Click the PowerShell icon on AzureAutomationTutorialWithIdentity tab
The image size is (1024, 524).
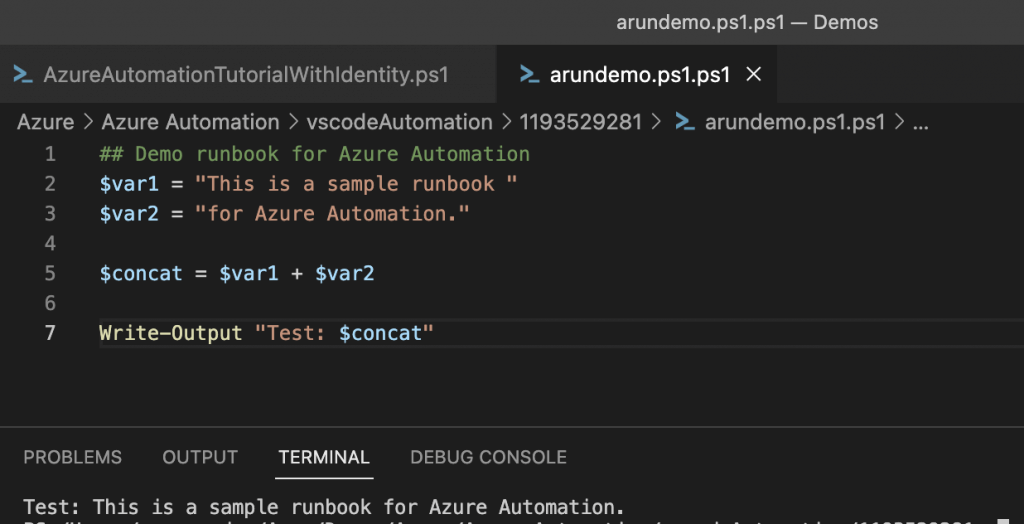pos(22,74)
